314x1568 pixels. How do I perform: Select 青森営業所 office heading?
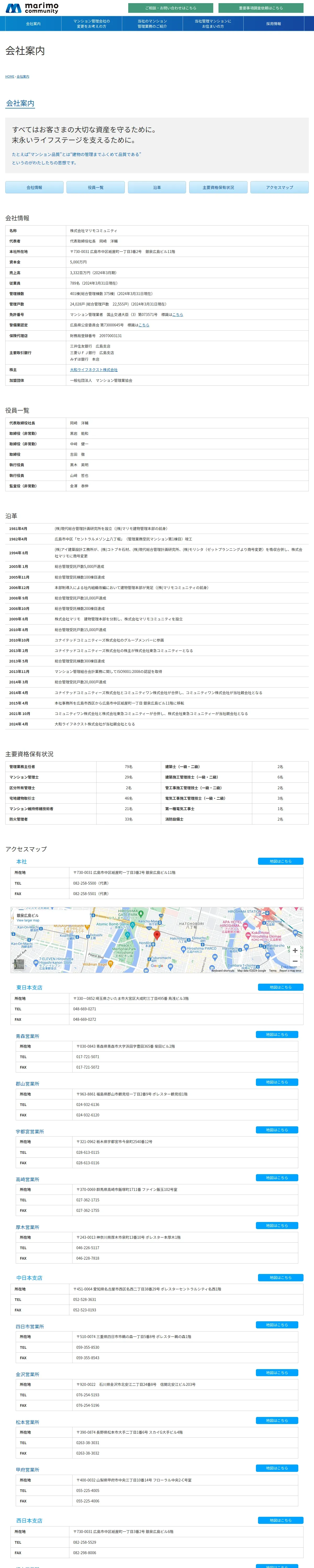coord(27,1036)
